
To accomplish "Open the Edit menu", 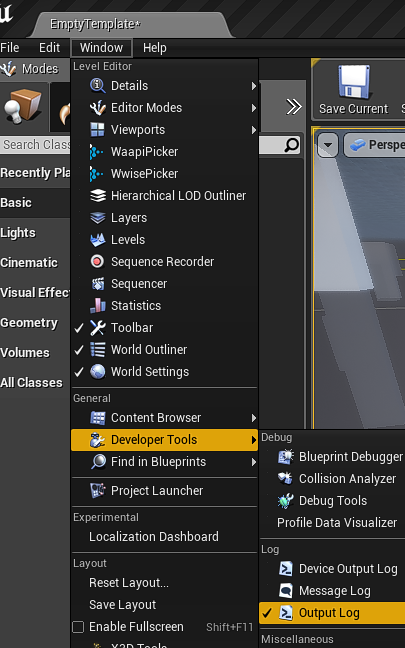I will pos(50,48).
